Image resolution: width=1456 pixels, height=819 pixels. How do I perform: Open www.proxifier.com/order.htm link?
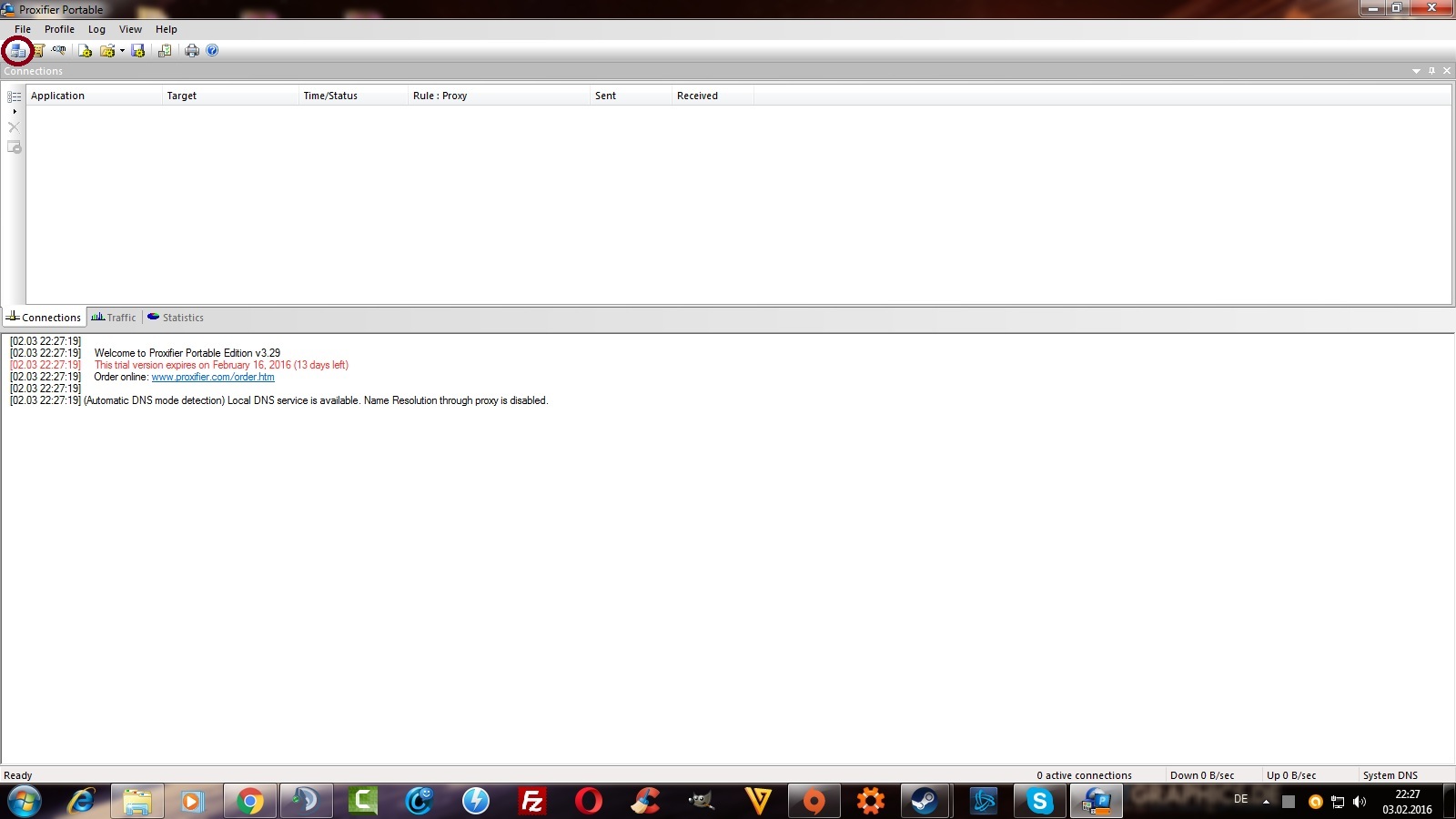pyautogui.click(x=213, y=377)
